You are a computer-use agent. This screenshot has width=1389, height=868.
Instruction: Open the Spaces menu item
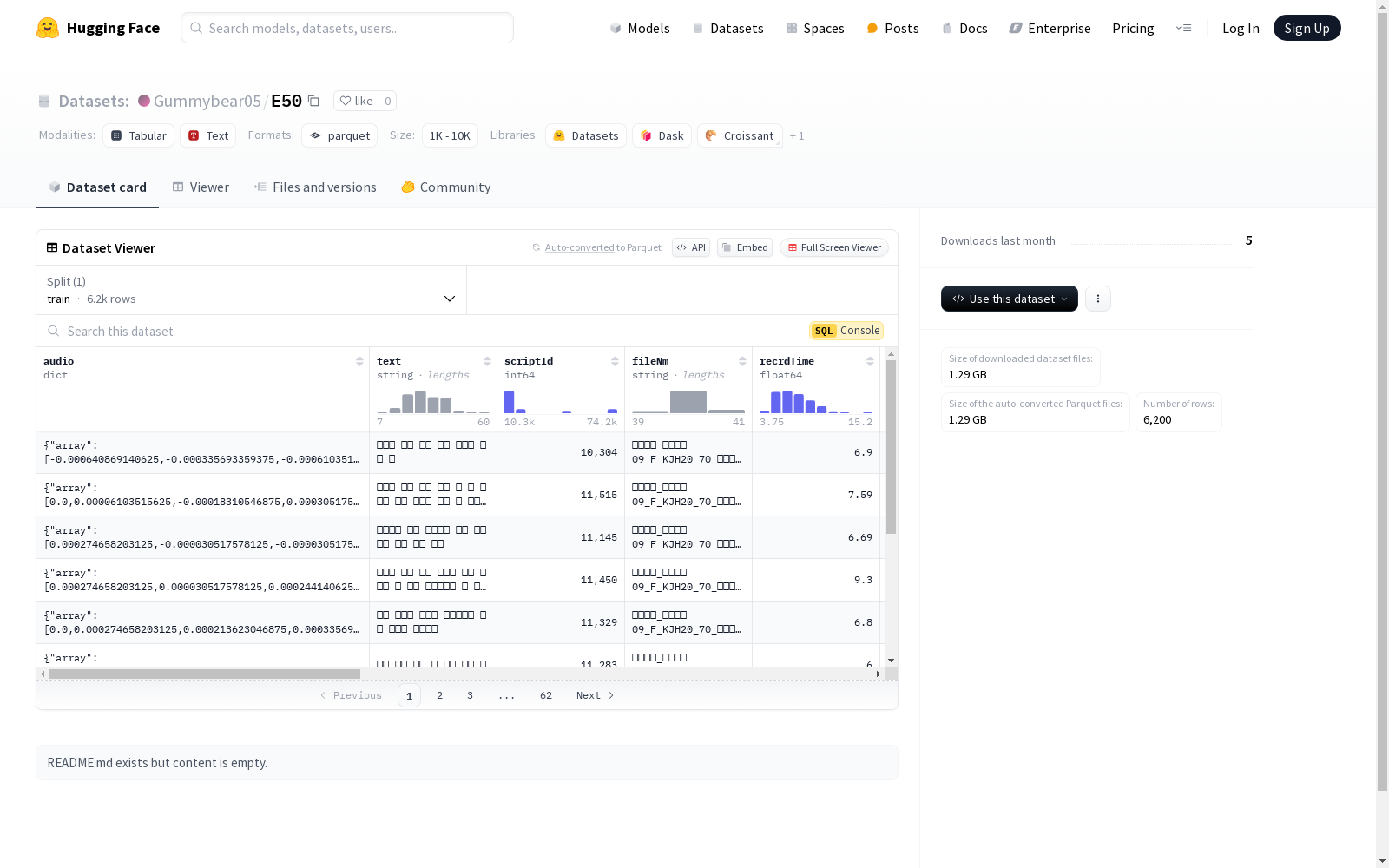[815, 28]
